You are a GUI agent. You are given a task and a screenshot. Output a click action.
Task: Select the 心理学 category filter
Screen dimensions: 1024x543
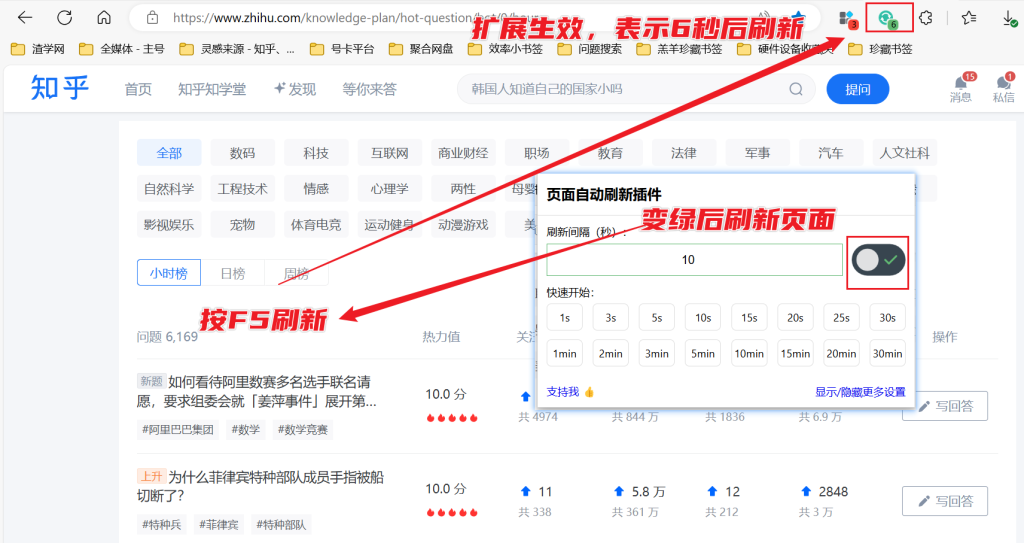390,189
